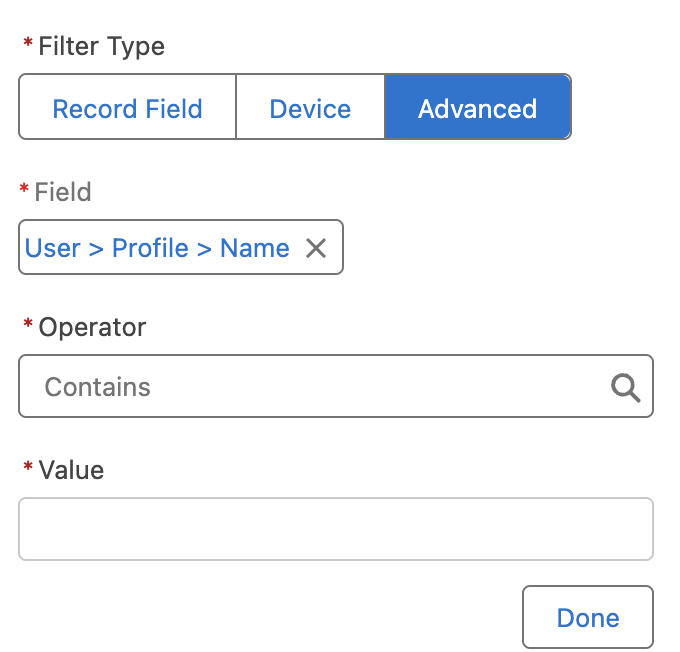Click the Contains operator text
This screenshot has width=680, height=652.
pyautogui.click(x=98, y=387)
